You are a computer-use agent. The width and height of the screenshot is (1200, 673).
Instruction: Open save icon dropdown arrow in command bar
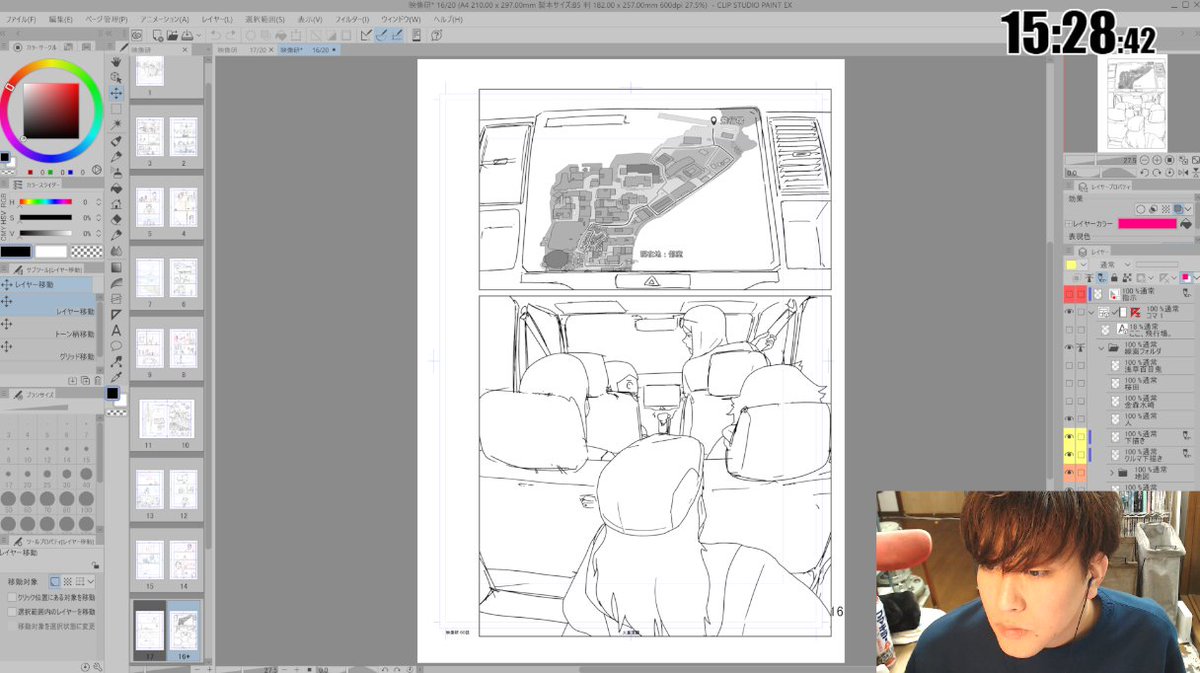200,35
